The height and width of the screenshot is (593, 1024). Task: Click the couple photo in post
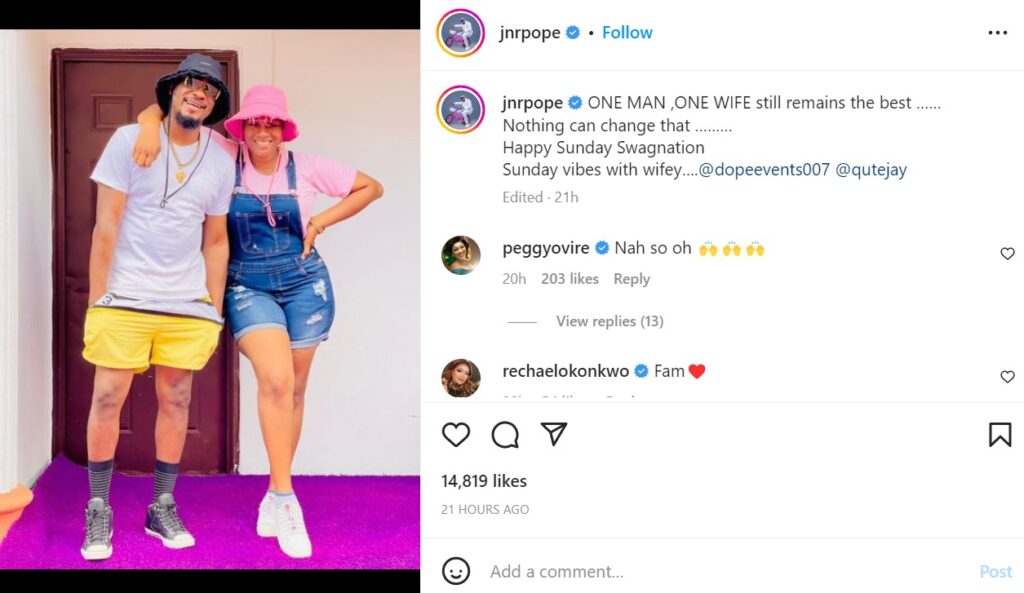coord(210,298)
